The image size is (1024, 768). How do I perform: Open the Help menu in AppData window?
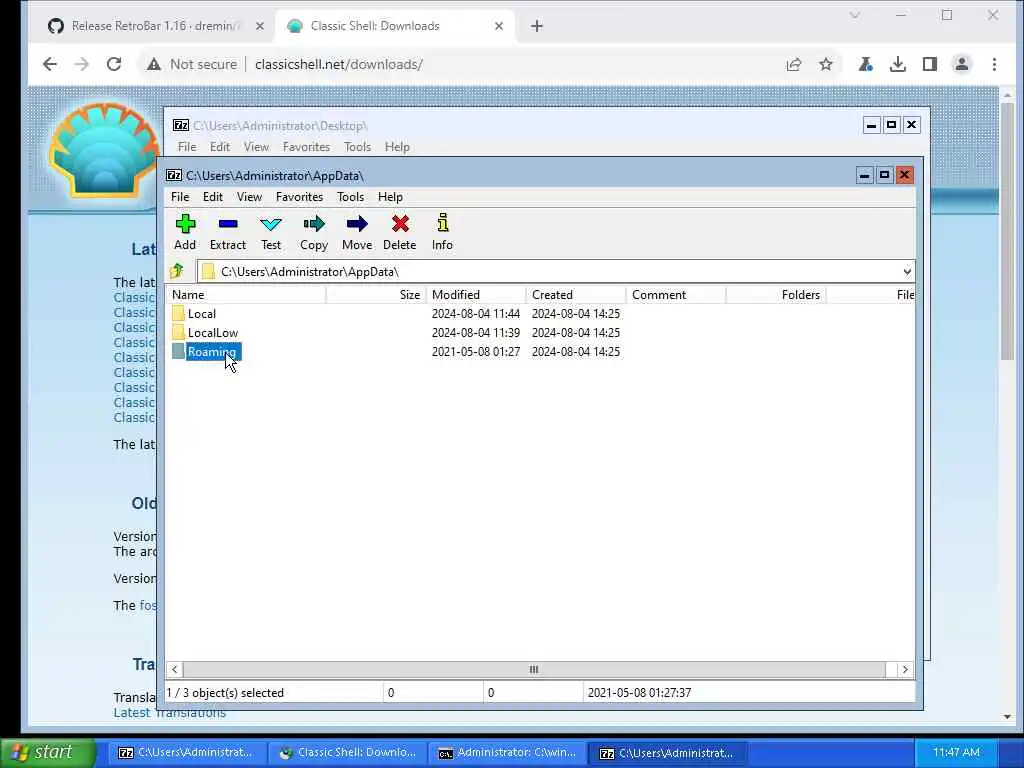point(391,197)
